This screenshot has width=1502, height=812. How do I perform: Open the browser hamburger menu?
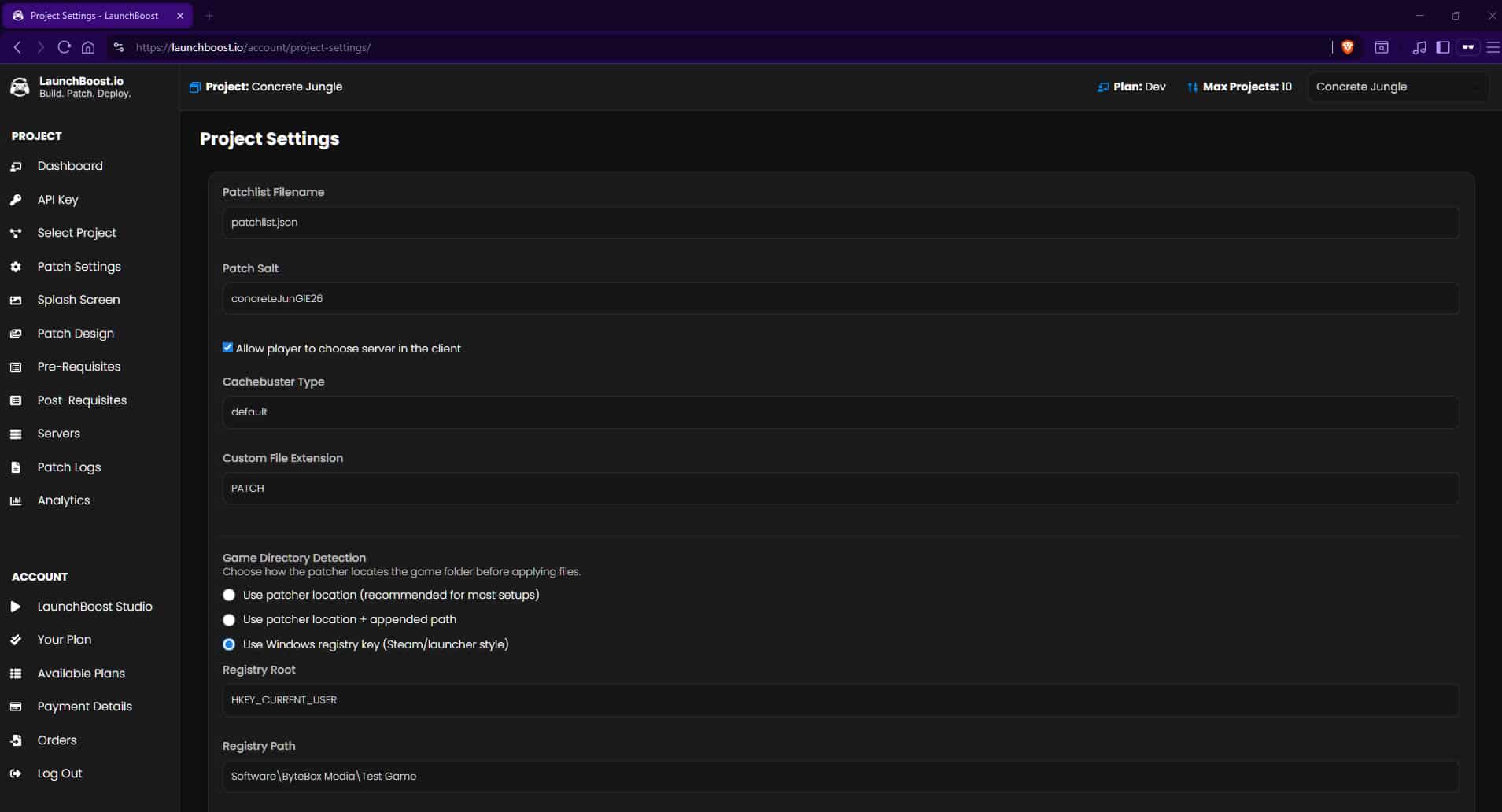[x=1493, y=47]
